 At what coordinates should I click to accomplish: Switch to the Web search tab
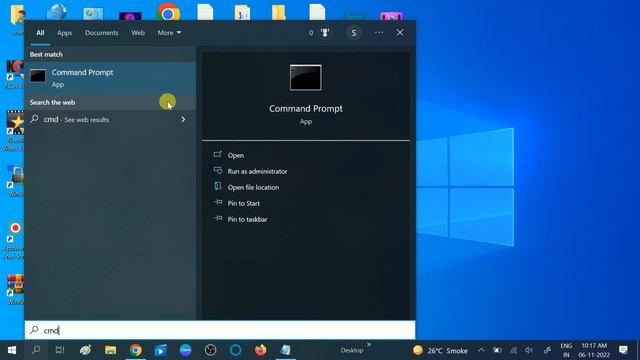click(x=138, y=33)
